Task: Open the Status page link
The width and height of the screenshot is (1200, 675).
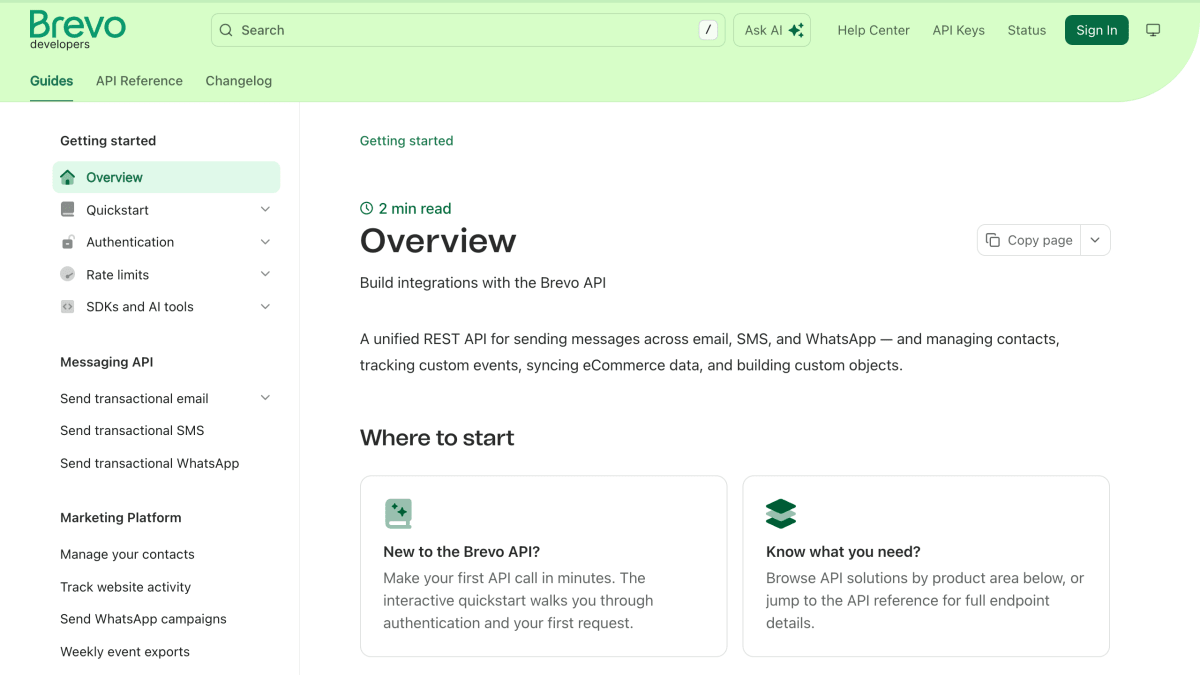Action: (x=1026, y=30)
